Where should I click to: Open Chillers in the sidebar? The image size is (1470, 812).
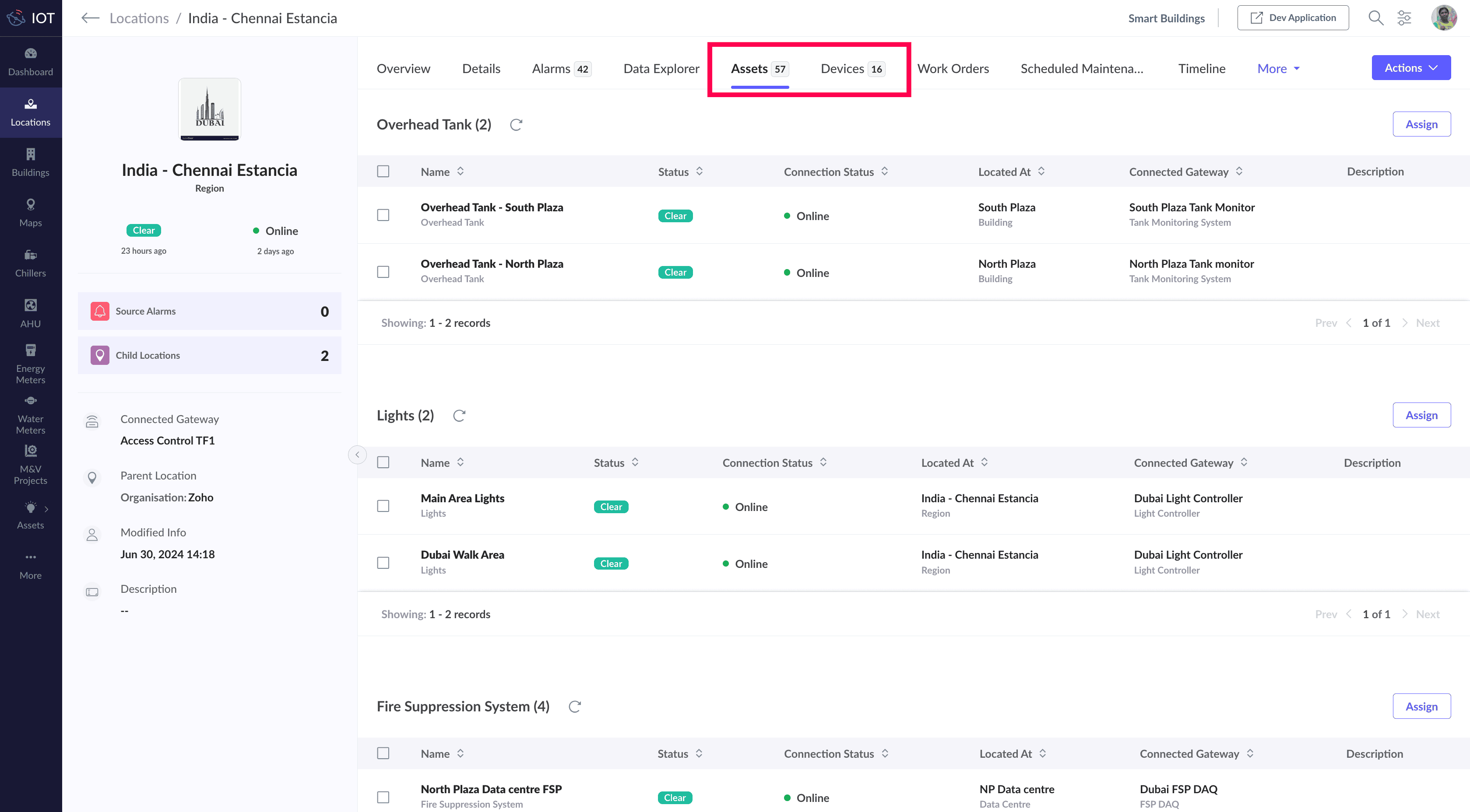click(30, 263)
